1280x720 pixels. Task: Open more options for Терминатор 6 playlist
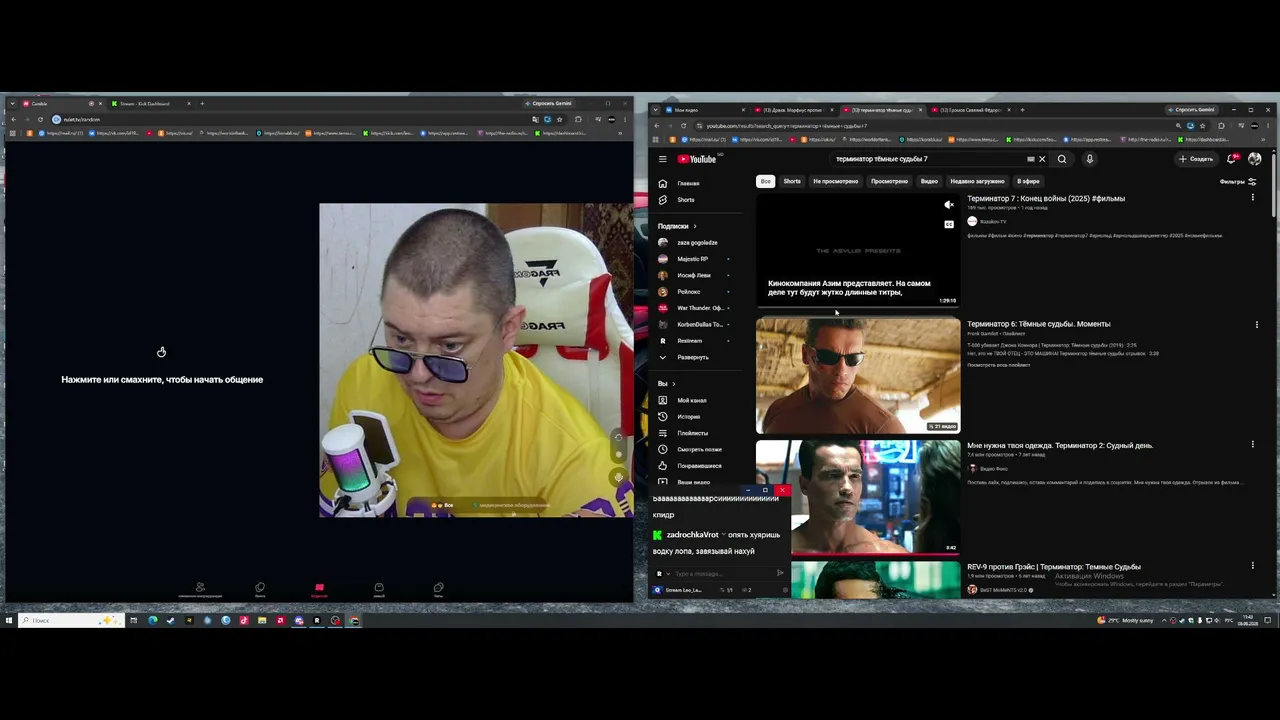point(1256,324)
